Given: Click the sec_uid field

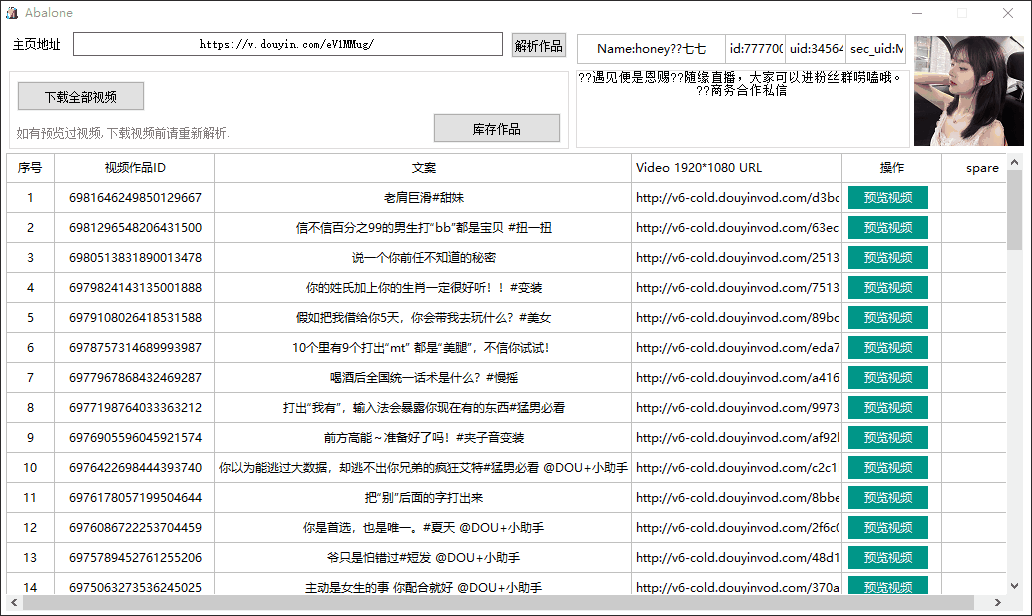Looking at the screenshot, I should (x=875, y=49).
